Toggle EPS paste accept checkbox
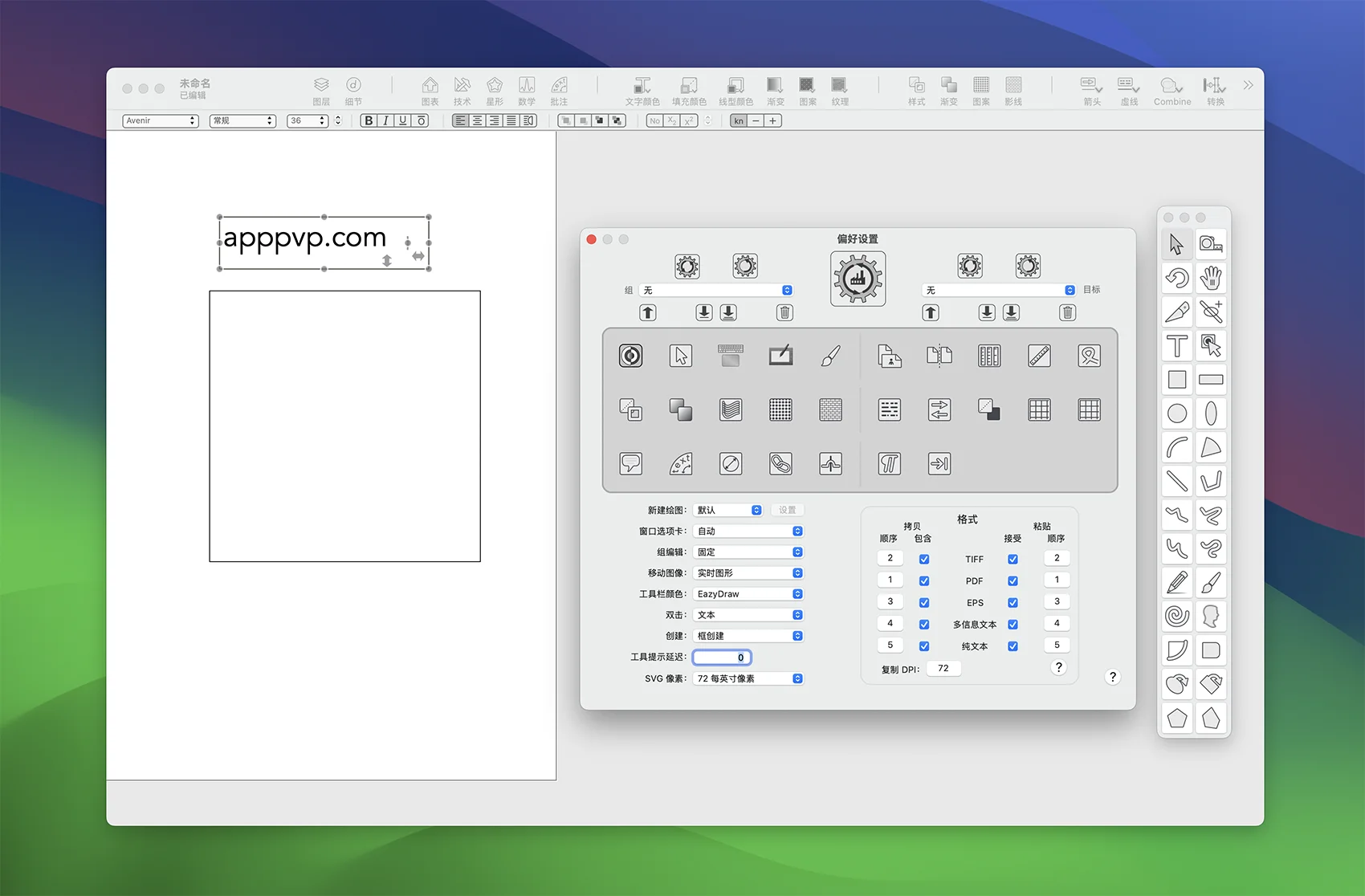 point(1013,602)
